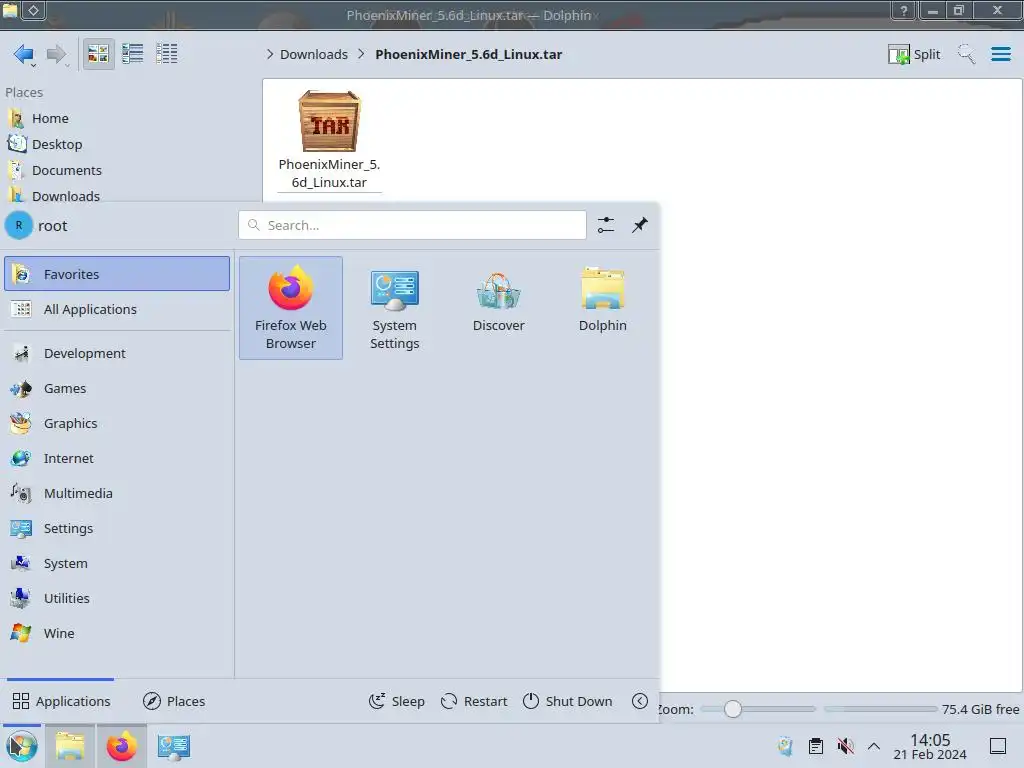Viewport: 1024px width, 768px height.
Task: Launch Firefox Web Browser from favorites
Action: click(291, 308)
